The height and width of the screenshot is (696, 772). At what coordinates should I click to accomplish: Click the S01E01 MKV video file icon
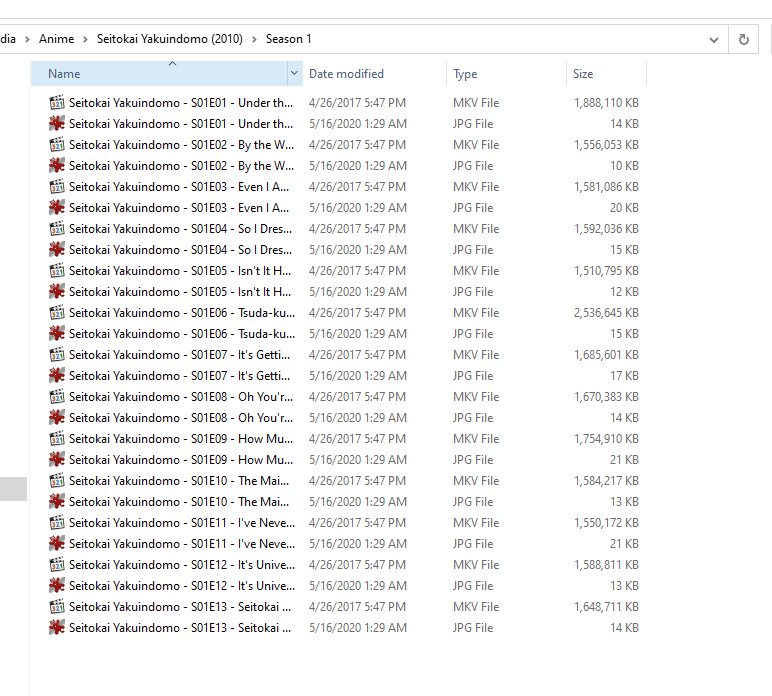[x=57, y=102]
